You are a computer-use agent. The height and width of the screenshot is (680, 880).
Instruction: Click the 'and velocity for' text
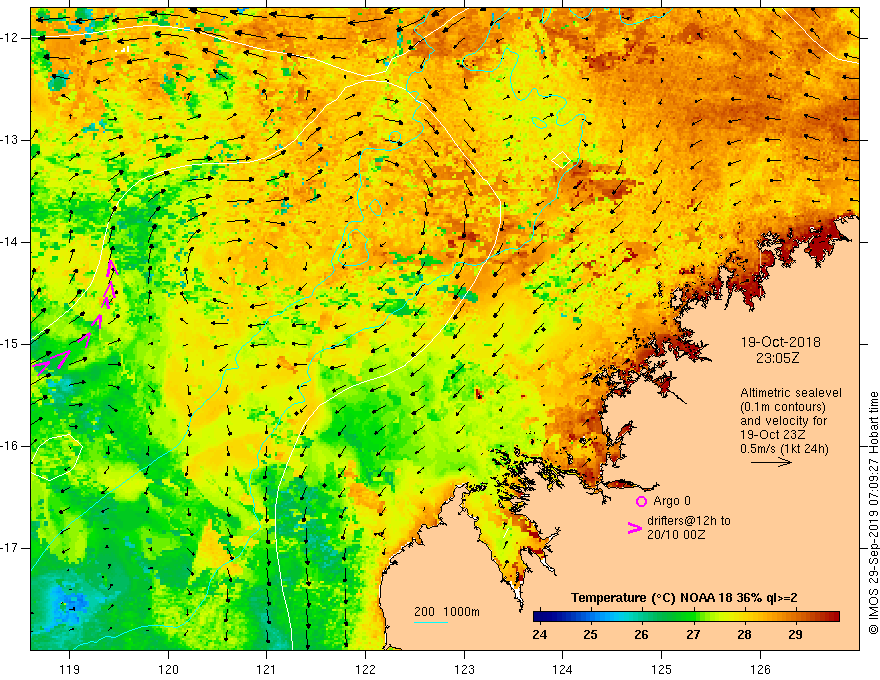pos(783,421)
